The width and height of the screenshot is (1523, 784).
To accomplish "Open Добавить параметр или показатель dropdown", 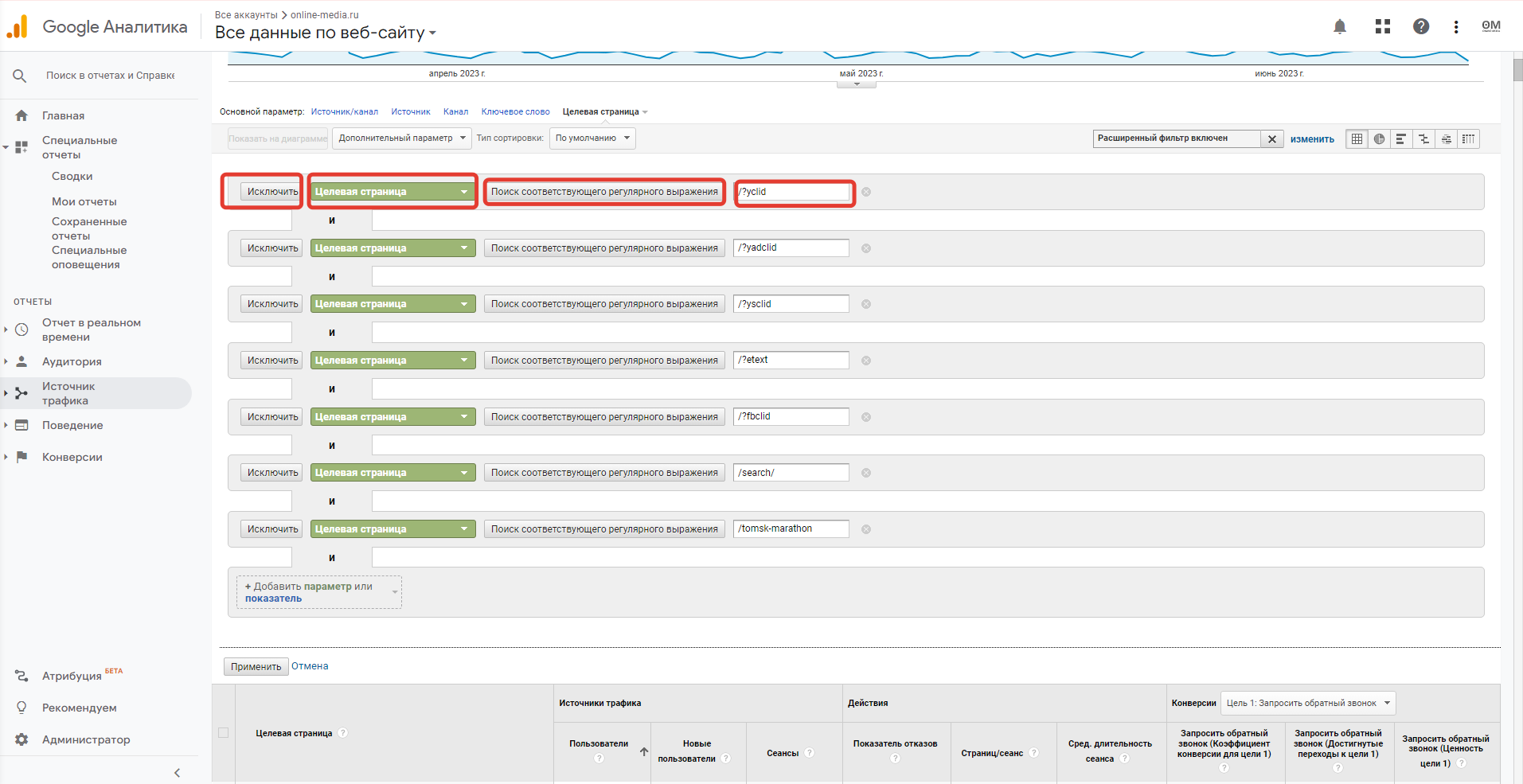I will pyautogui.click(x=319, y=592).
